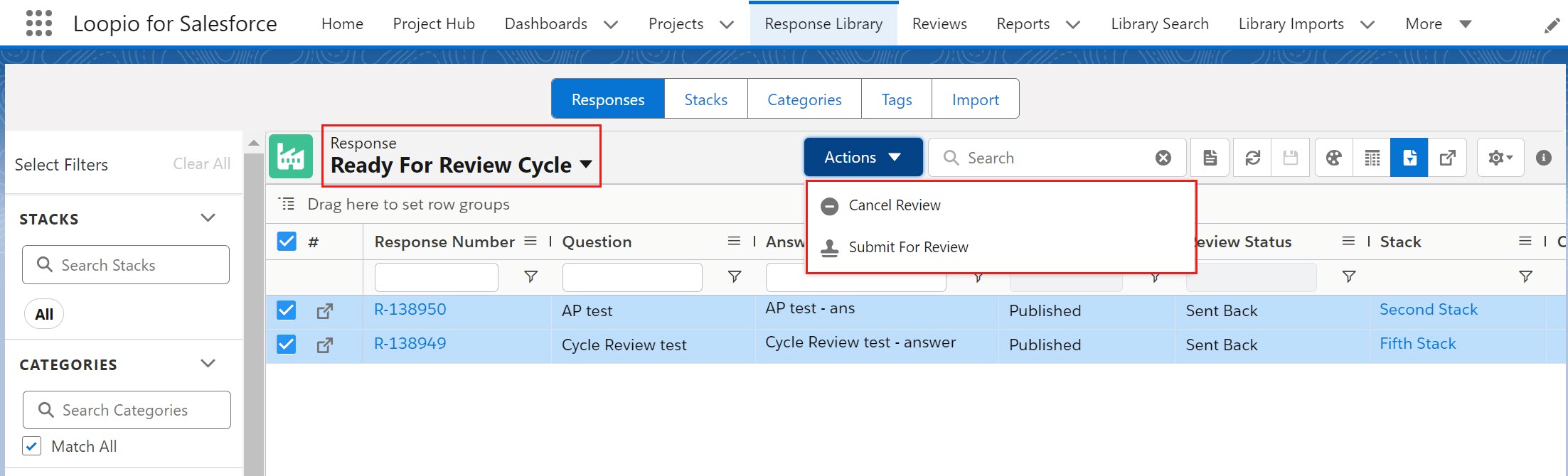Screen dimensions: 1568x476
Task: Clear the search box with X icon
Action: click(1163, 158)
